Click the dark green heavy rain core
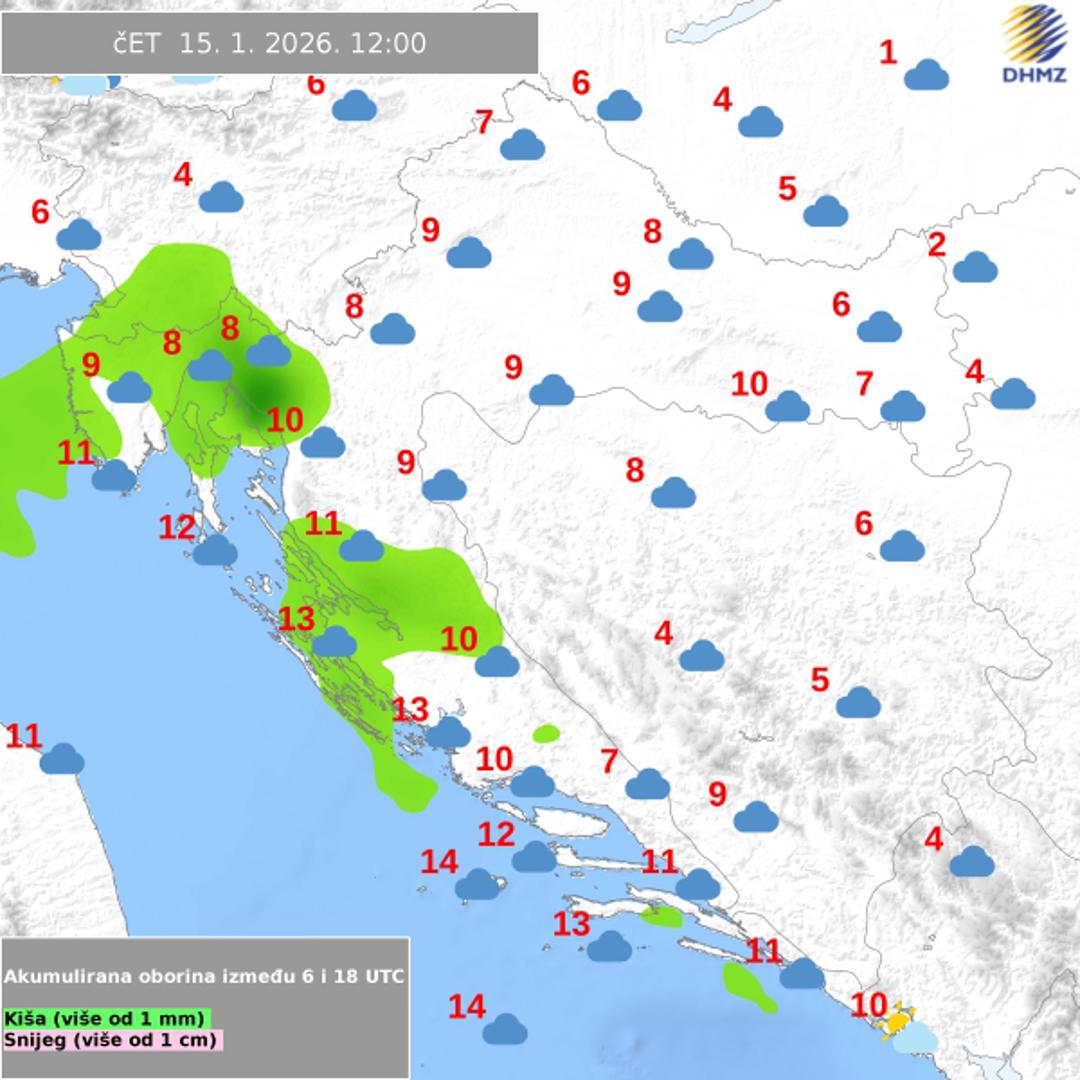This screenshot has height=1080, width=1080. 264,391
